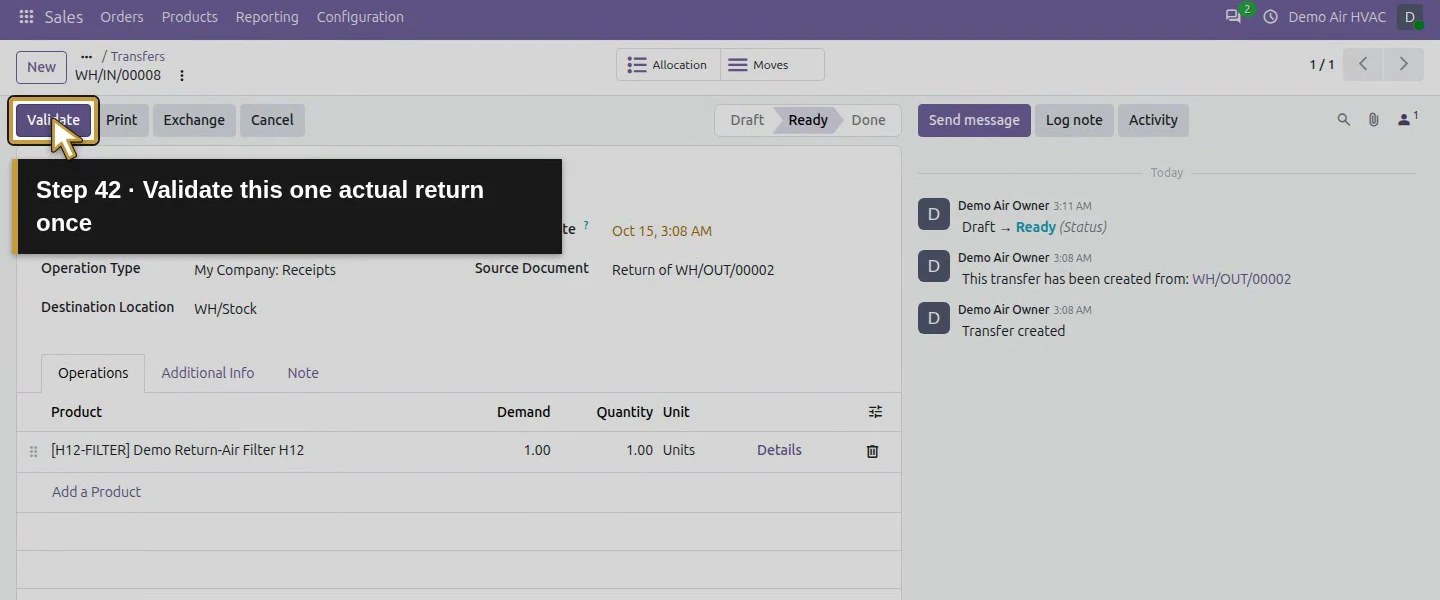Image resolution: width=1440 pixels, height=600 pixels.
Task: Open the apps grid menu icon
Action: tap(26, 17)
